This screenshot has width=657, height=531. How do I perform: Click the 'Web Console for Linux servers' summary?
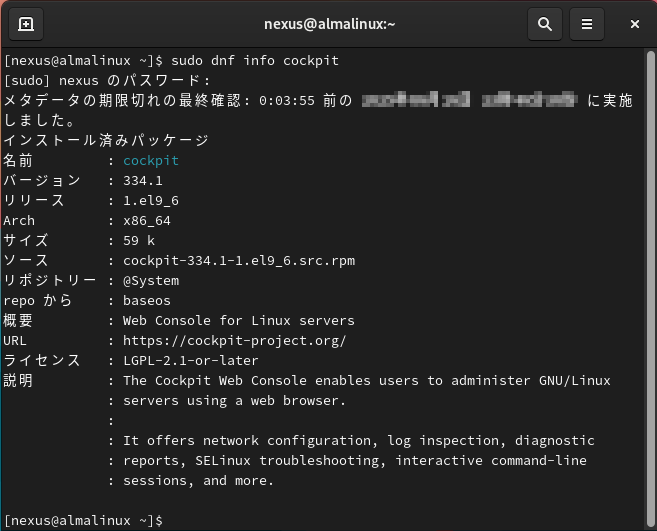tap(238, 321)
